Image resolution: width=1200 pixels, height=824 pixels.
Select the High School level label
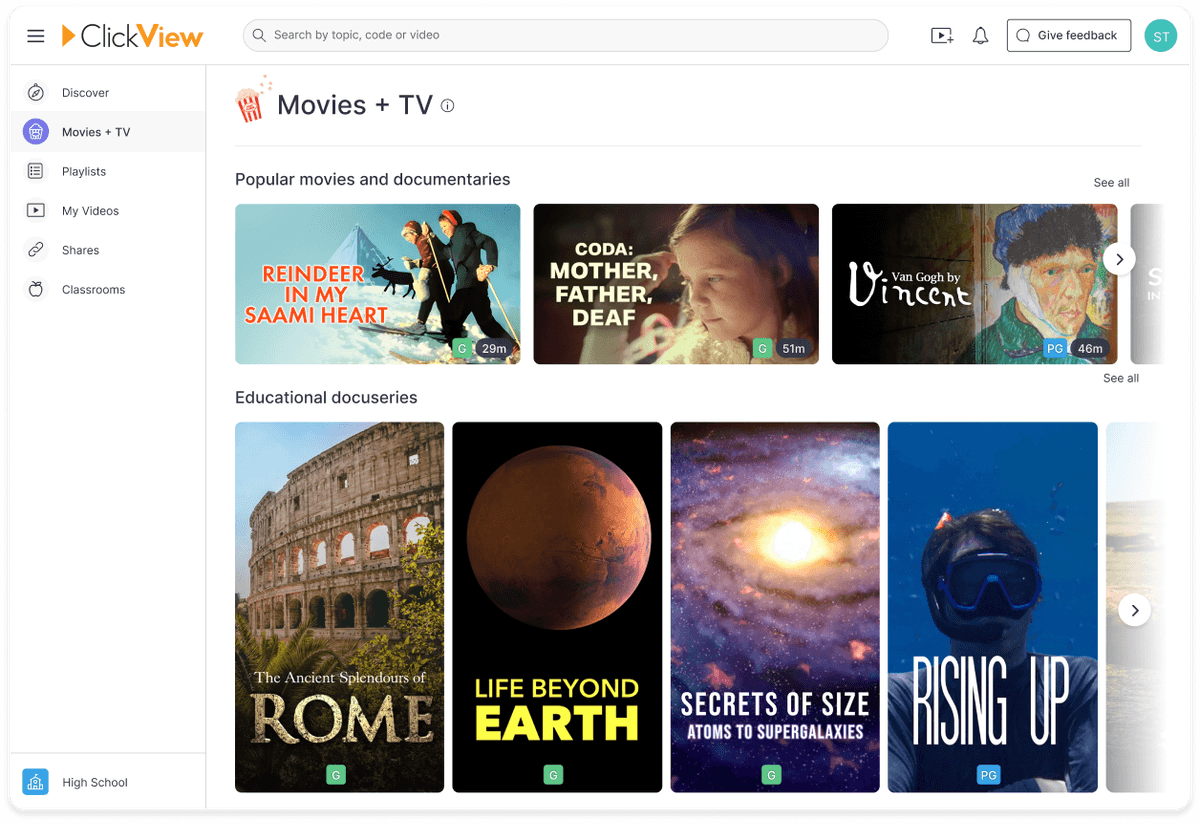(x=95, y=782)
